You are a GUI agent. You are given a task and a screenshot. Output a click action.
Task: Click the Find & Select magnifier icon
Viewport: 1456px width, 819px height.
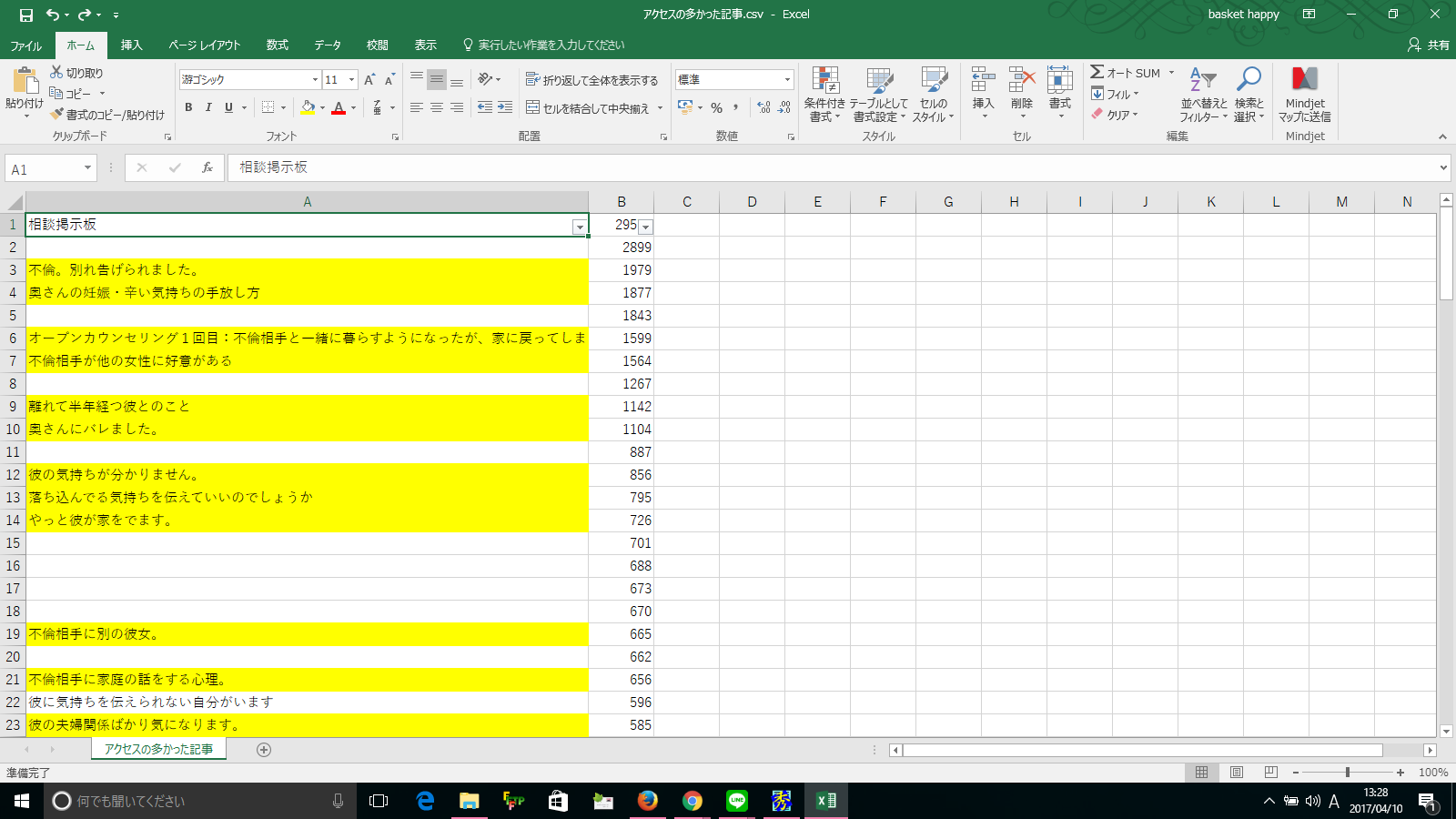pos(1249,82)
